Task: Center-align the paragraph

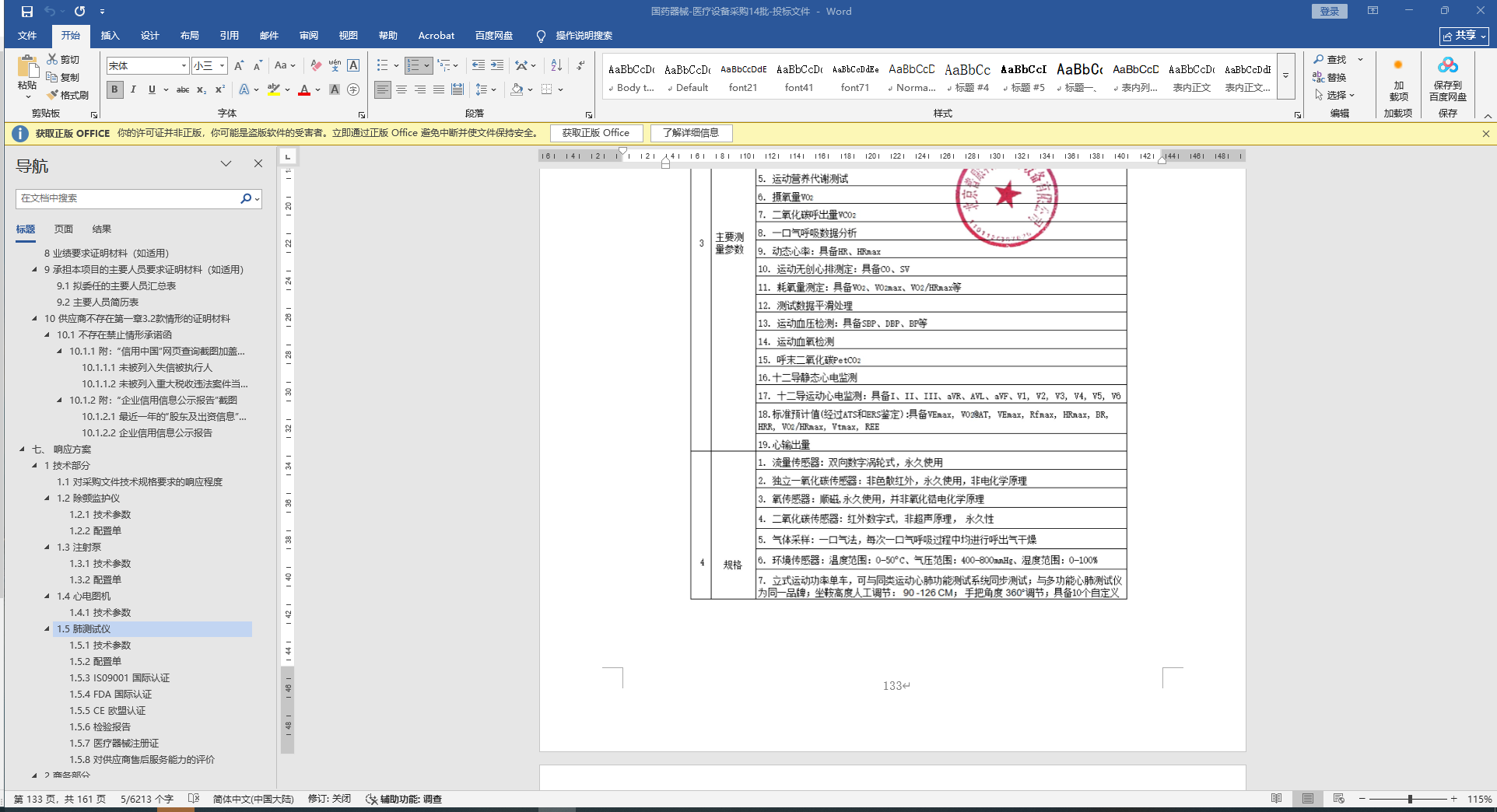Action: pyautogui.click(x=401, y=89)
